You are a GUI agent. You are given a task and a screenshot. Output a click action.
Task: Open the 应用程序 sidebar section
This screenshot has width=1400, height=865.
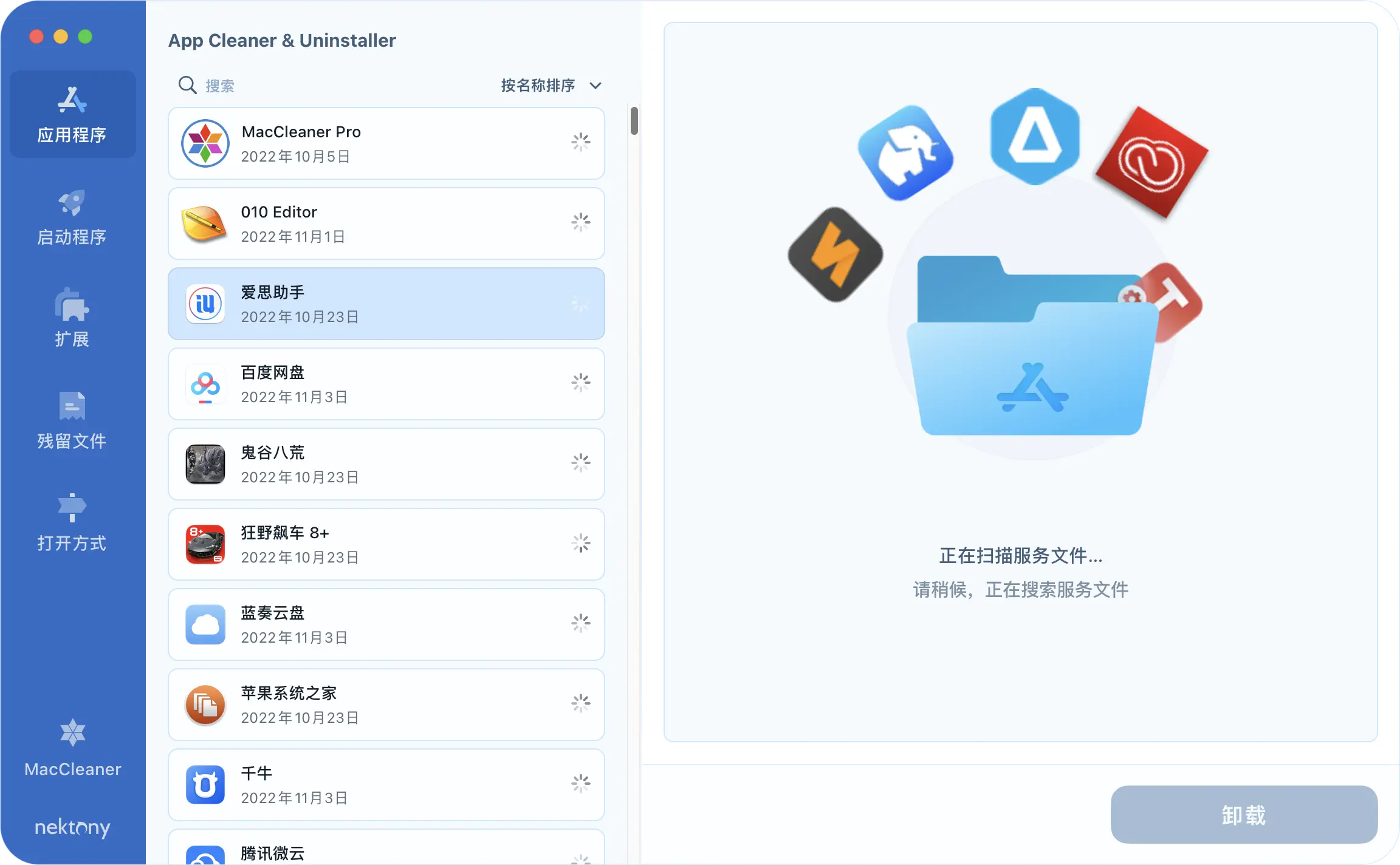72,115
